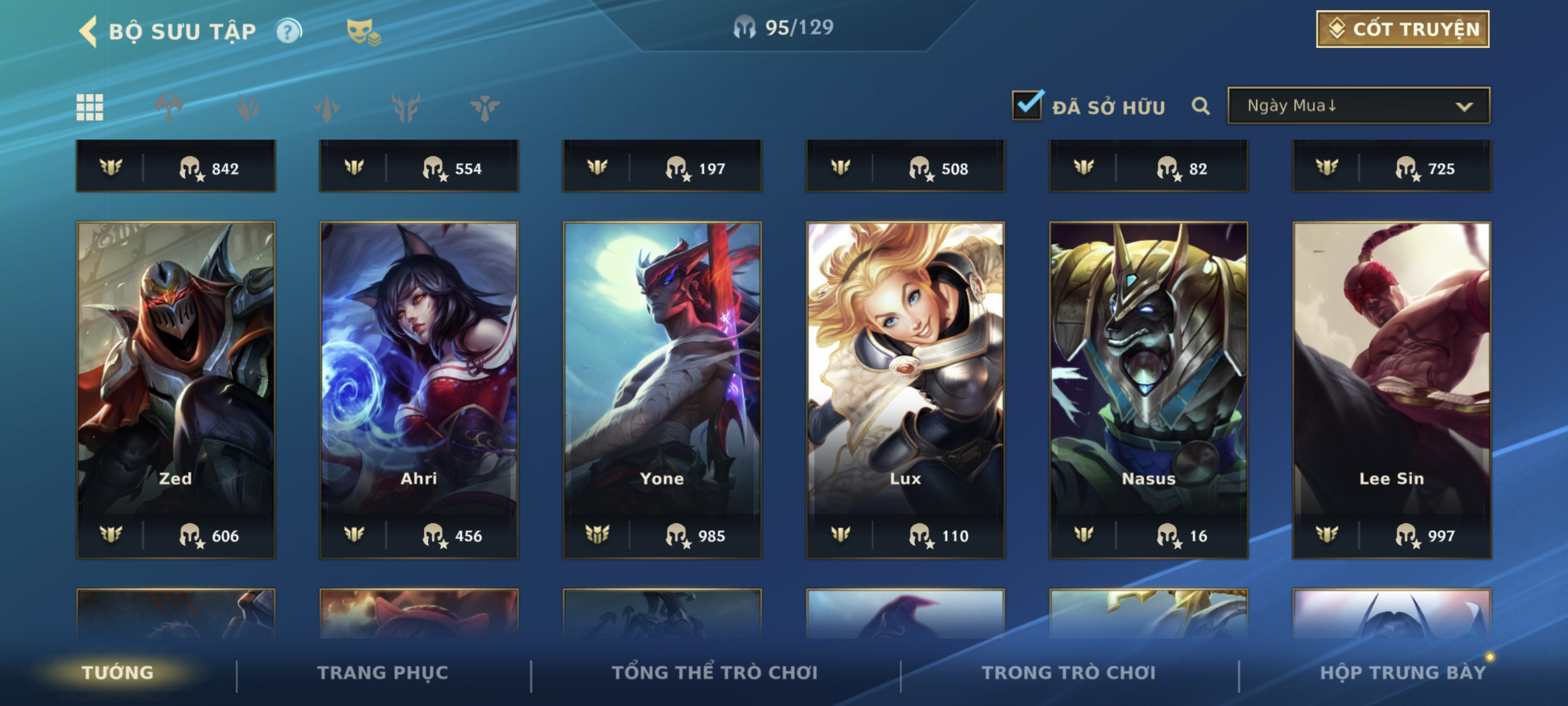Filter champions by the third role icon
This screenshot has width=1568, height=706.
point(327,108)
